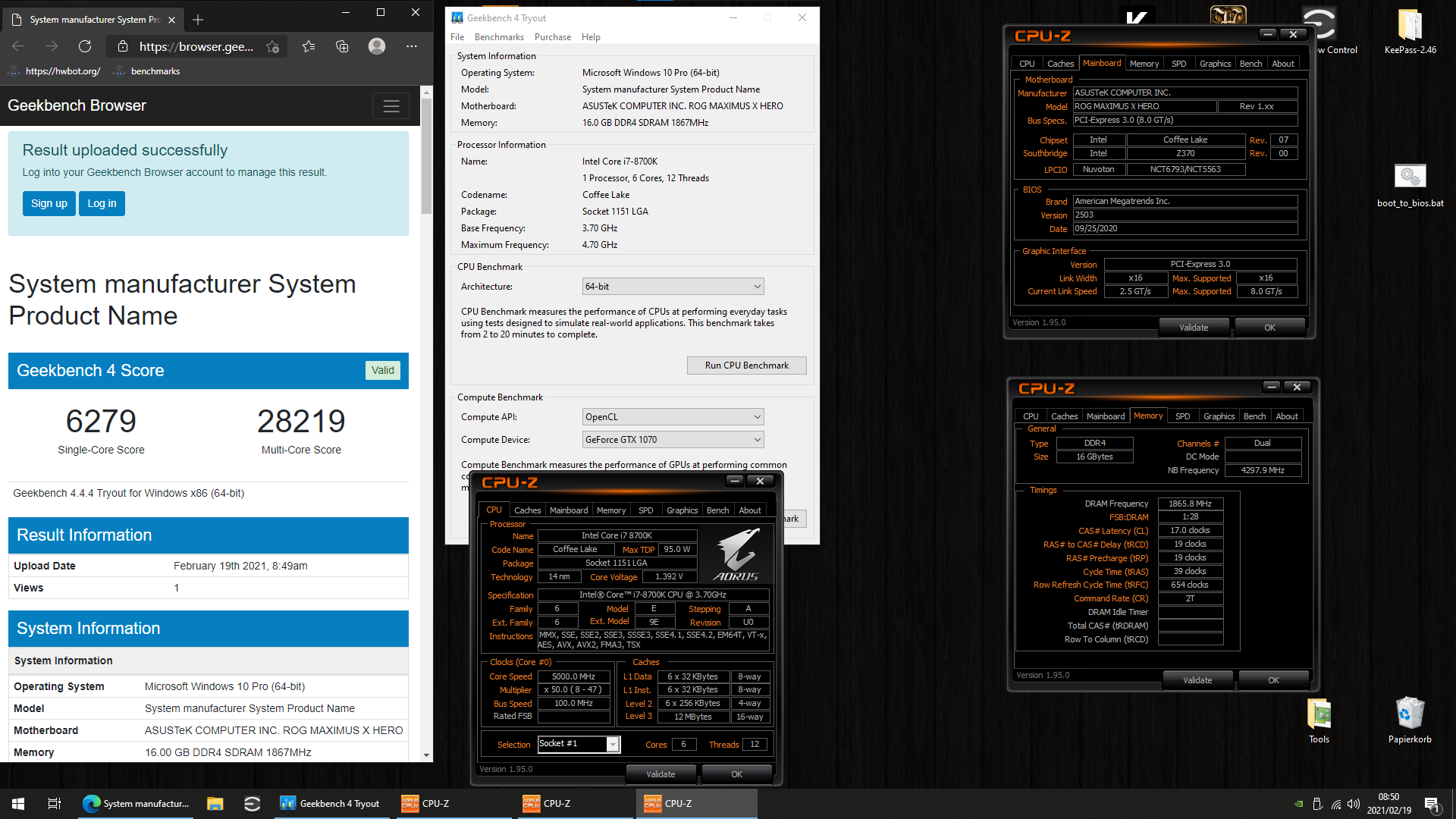Click the Sign up button
This screenshot has height=819, width=1456.
click(x=49, y=203)
